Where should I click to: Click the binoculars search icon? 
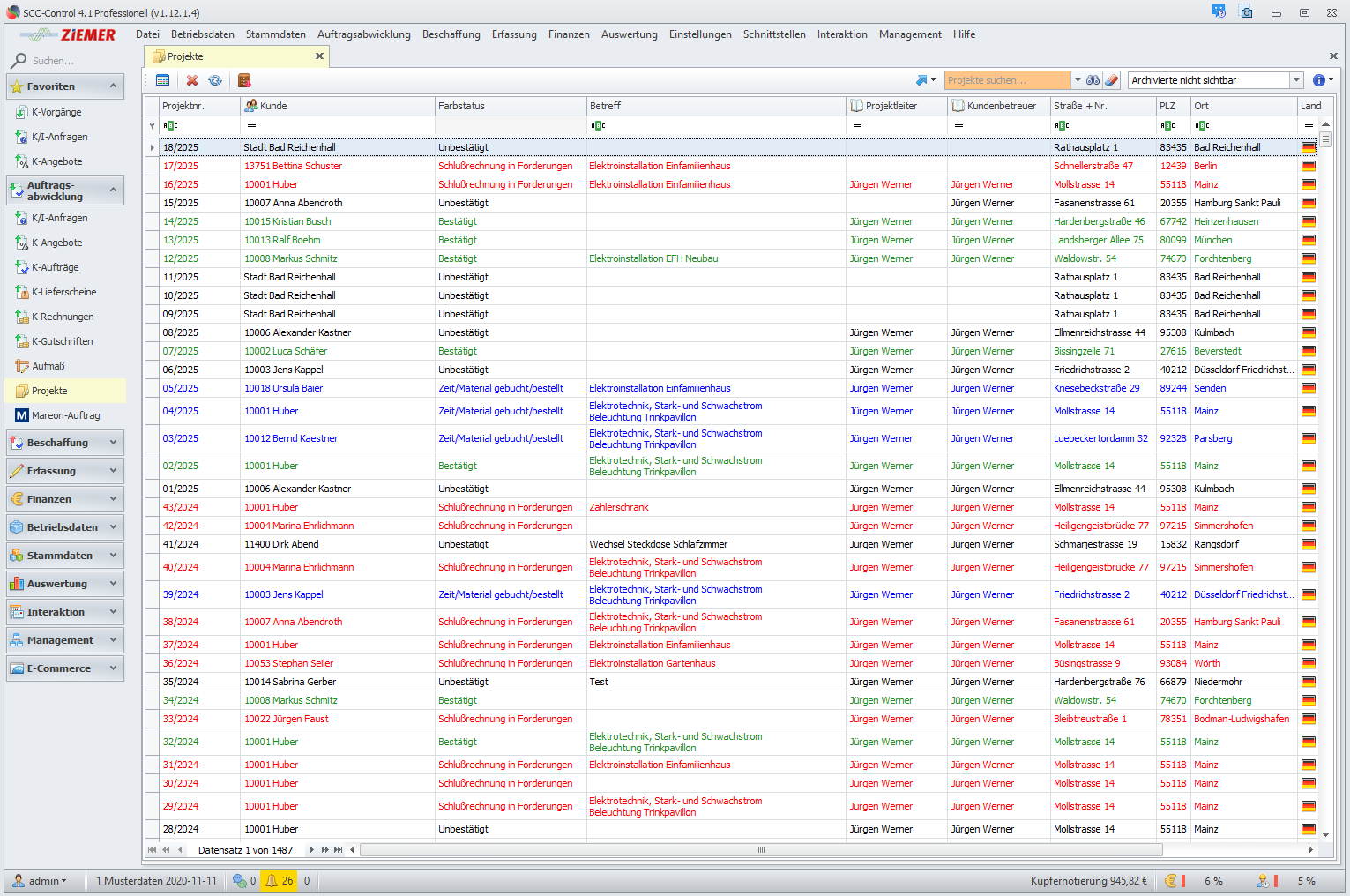[1093, 80]
